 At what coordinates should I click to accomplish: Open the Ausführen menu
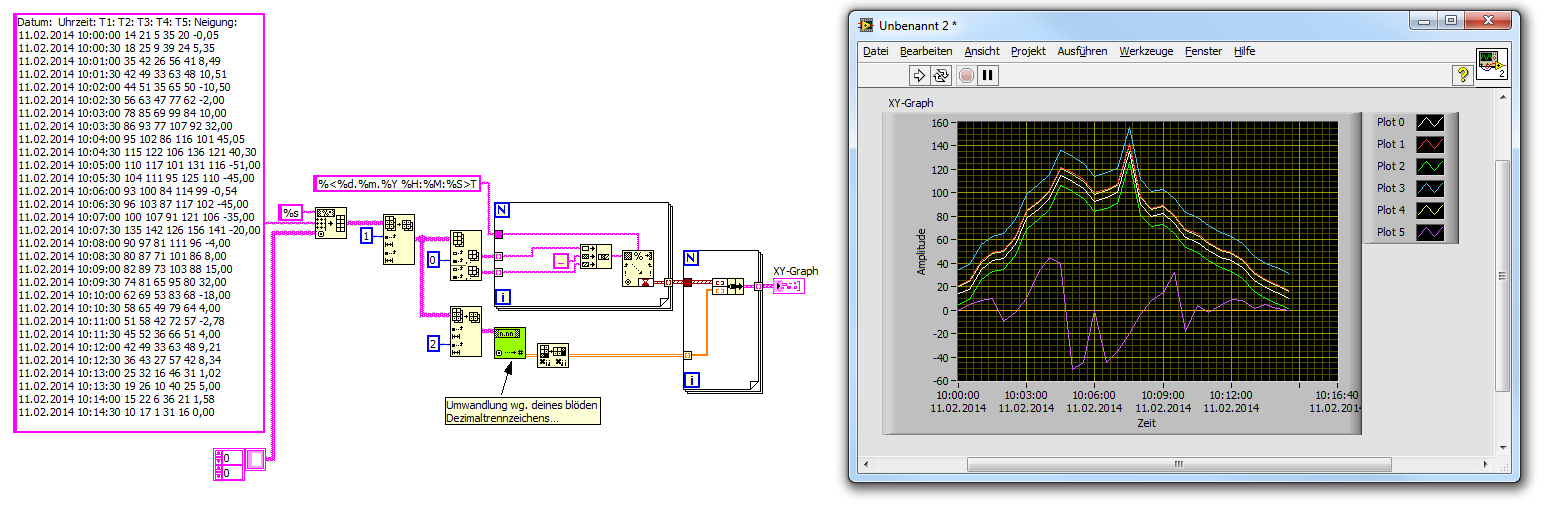(x=1082, y=51)
